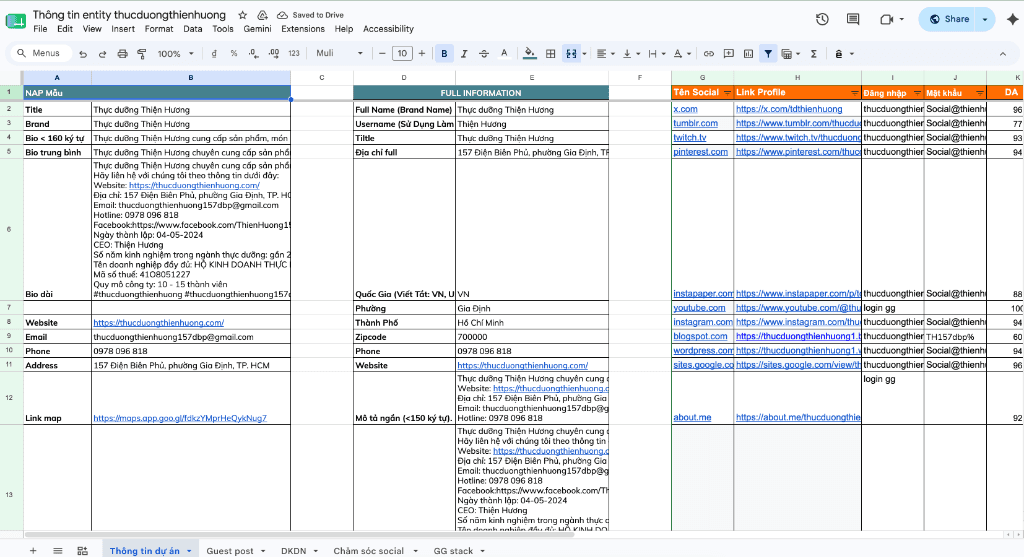Viewport: 1024px width, 557px height.
Task: Open the x.com link
Action: pyautogui.click(x=685, y=109)
